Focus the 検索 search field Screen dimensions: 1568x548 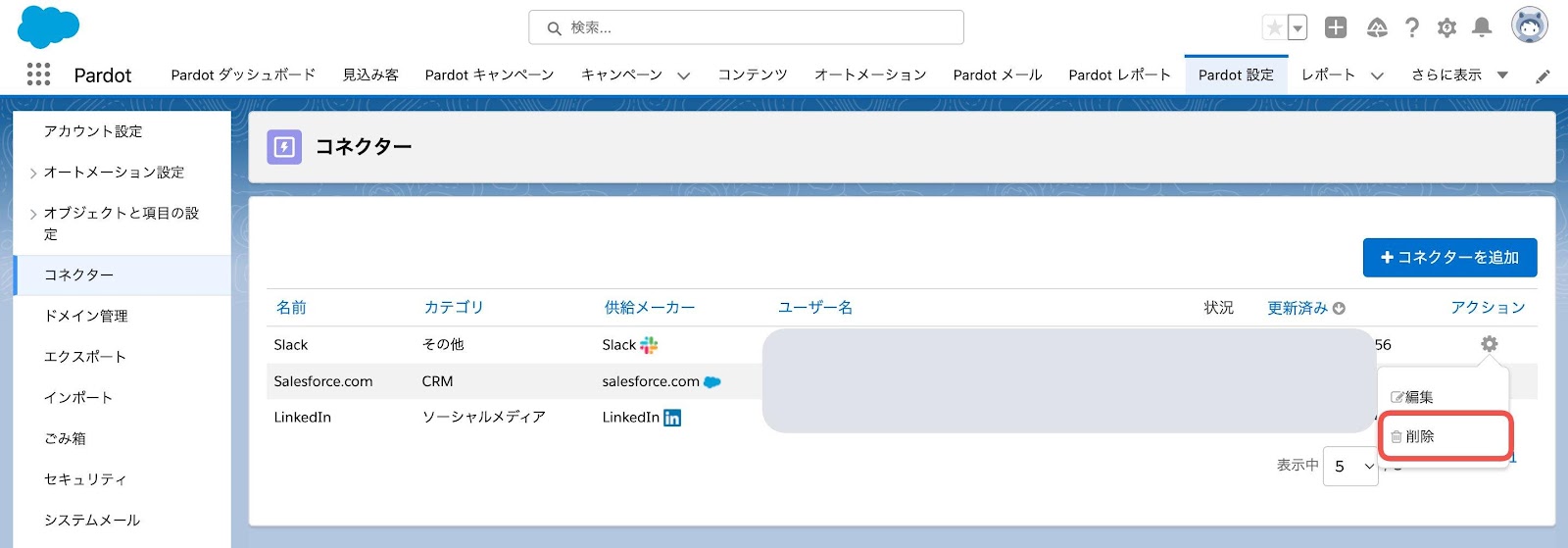pyautogui.click(x=746, y=27)
